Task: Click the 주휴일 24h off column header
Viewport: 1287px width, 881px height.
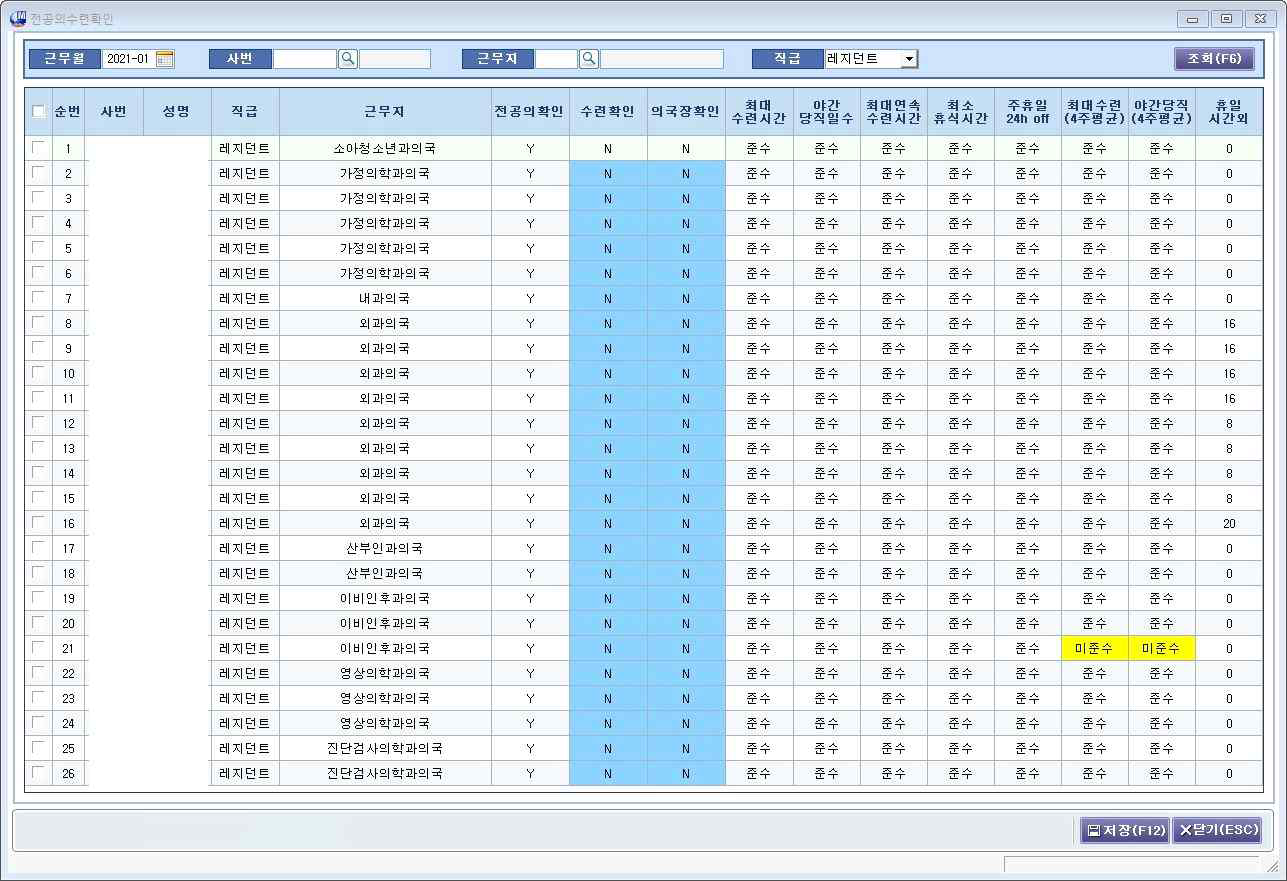Action: pyautogui.click(x=1027, y=111)
